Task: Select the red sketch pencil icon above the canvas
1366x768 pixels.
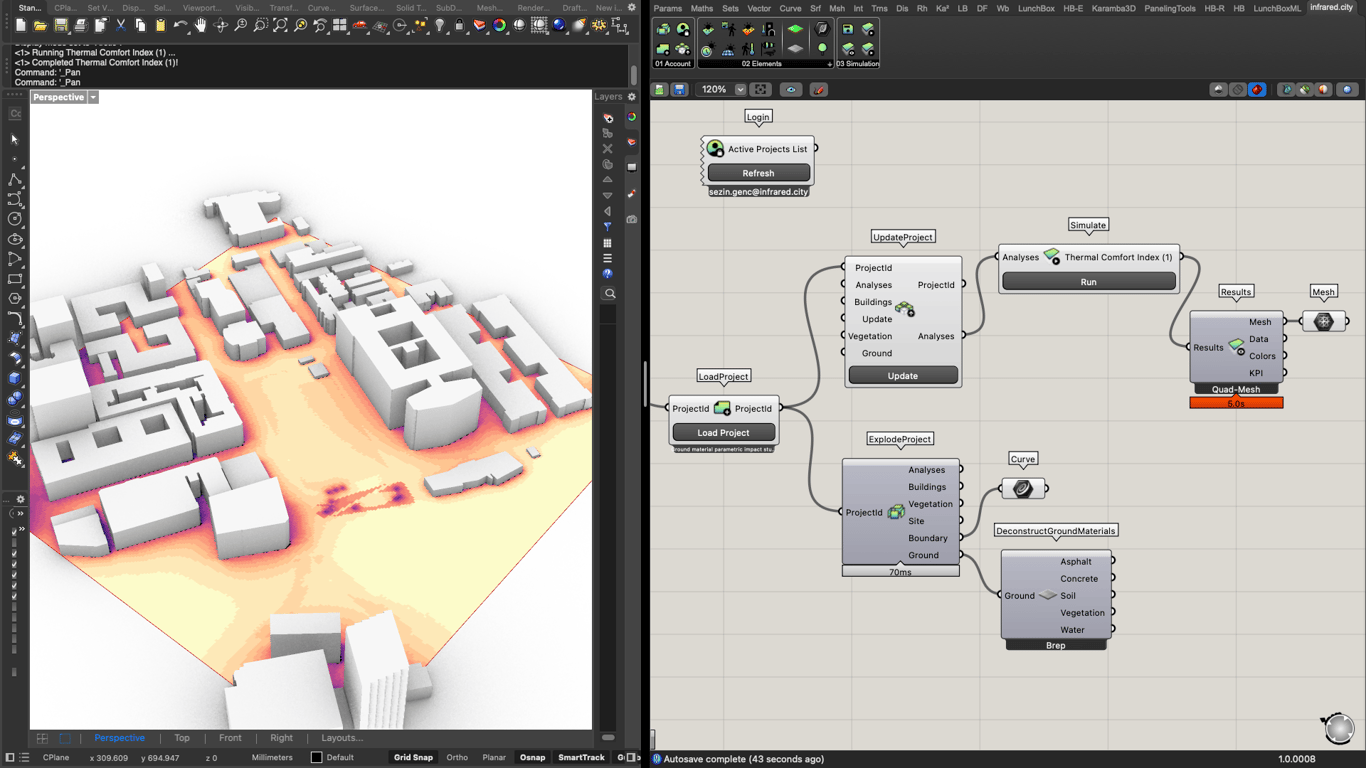Action: coord(818,89)
